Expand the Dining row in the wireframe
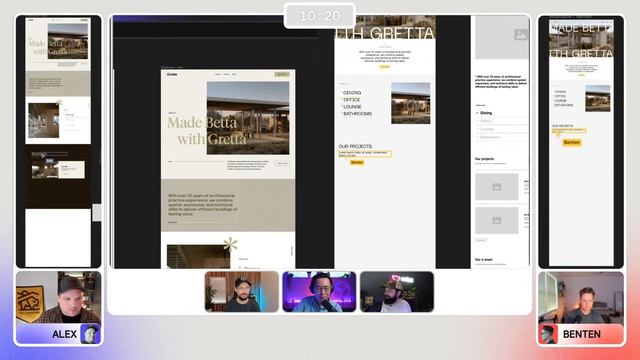 tap(502, 113)
